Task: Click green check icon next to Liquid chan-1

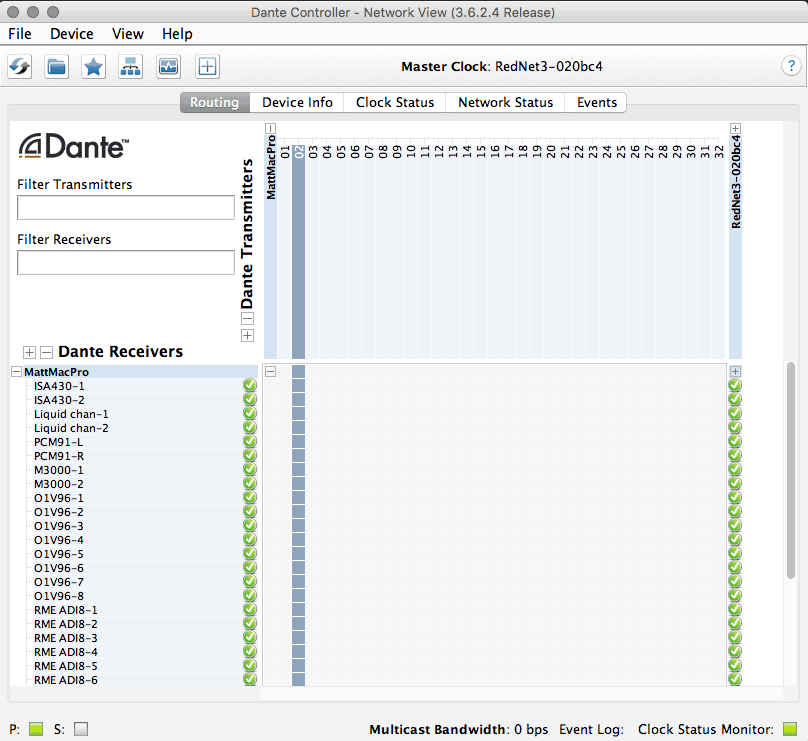Action: click(x=250, y=413)
